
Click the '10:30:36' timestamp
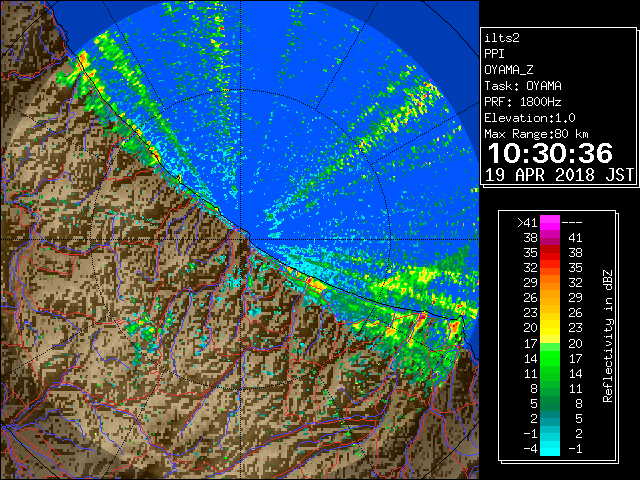[550, 153]
